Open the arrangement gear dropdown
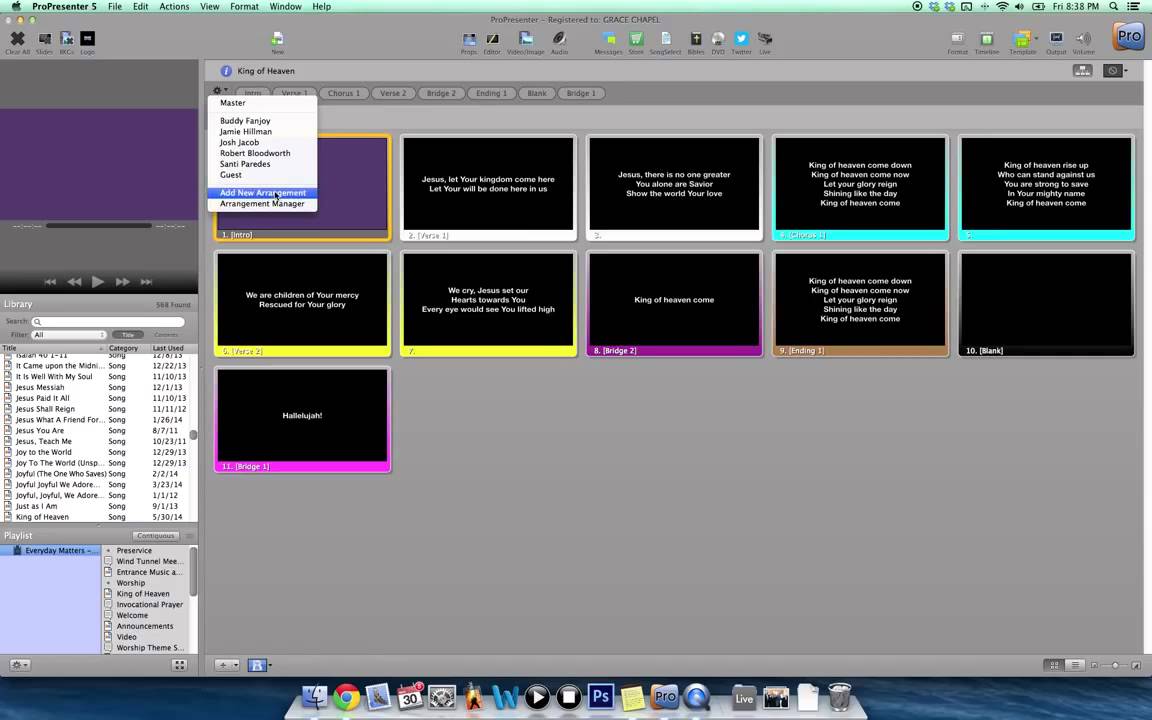This screenshot has height=720, width=1152. pos(219,91)
